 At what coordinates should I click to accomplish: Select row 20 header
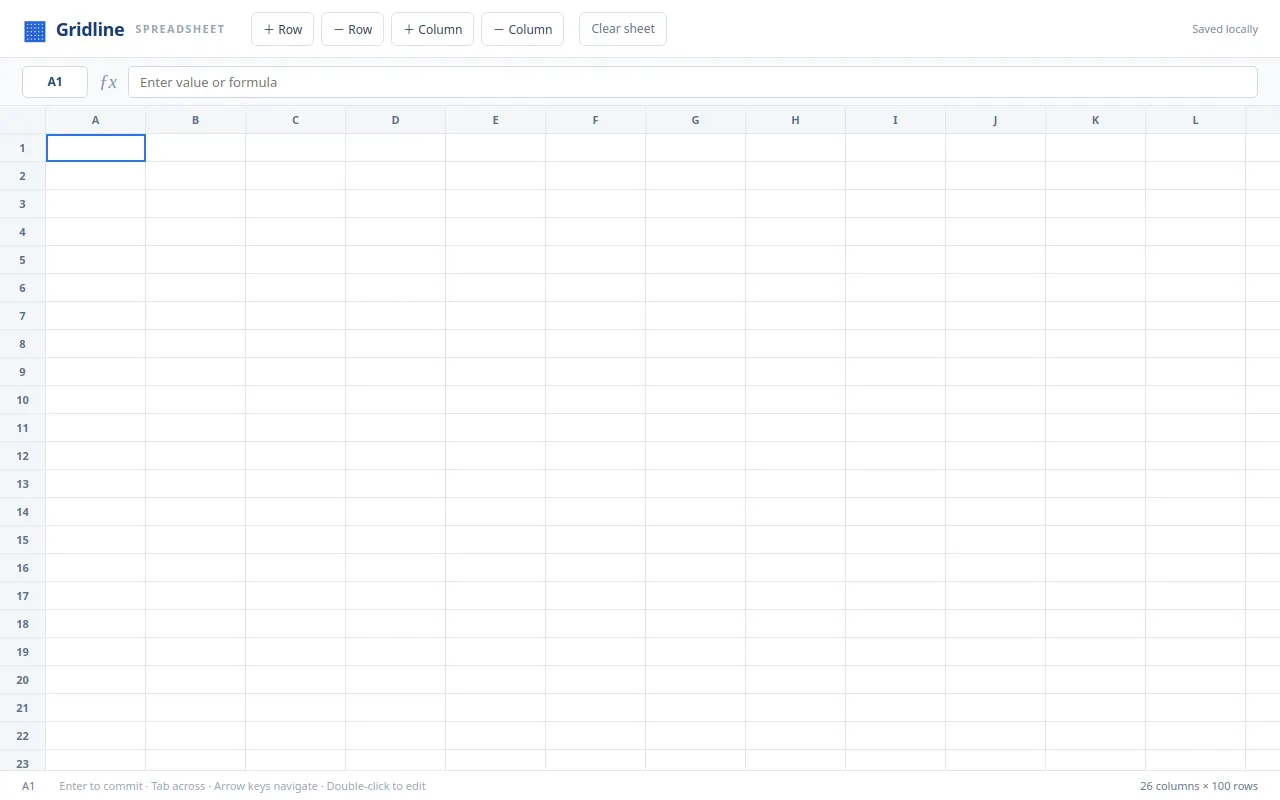pyautogui.click(x=23, y=680)
